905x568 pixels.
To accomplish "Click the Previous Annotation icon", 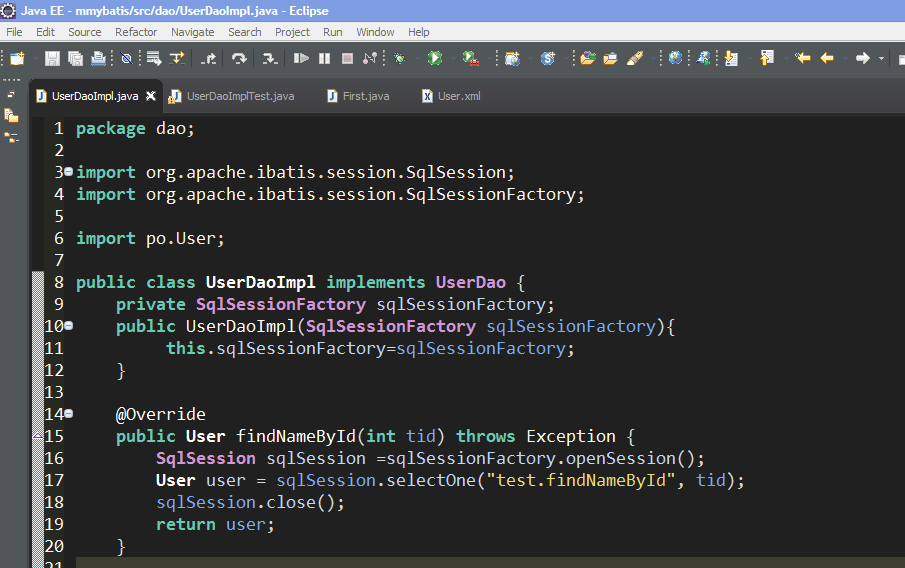I will coord(767,58).
